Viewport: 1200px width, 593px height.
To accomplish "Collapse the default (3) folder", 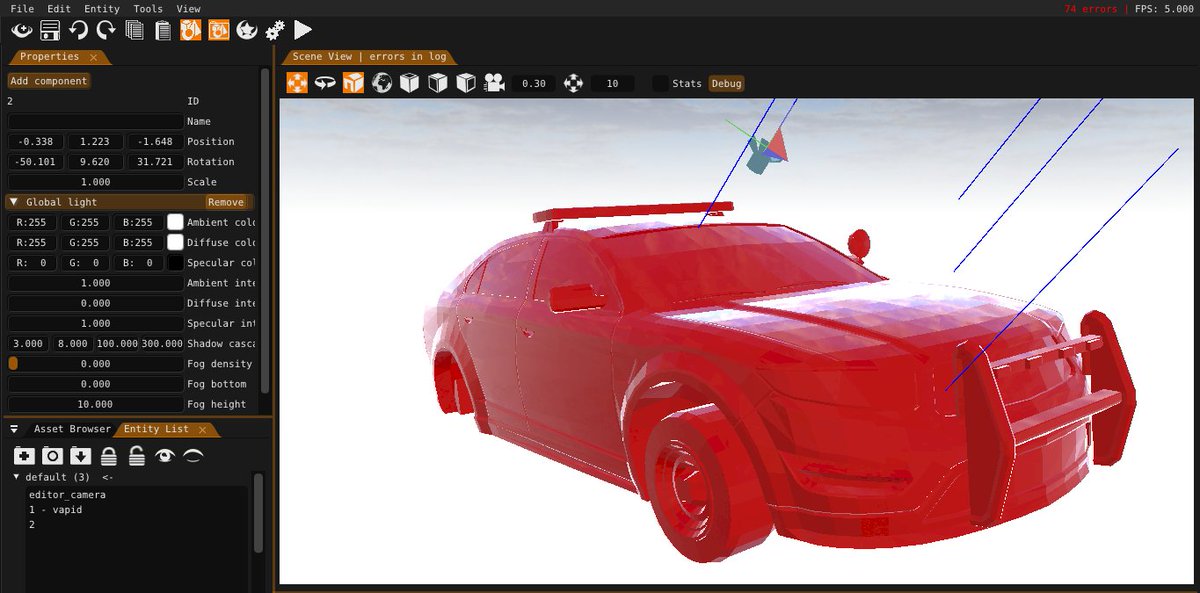I will coord(17,477).
